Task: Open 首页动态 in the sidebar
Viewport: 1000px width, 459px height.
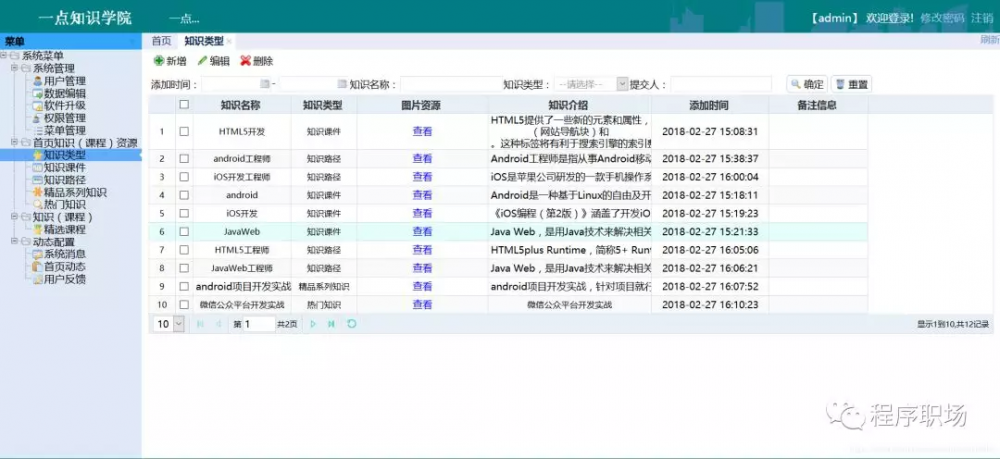Action: [x=64, y=266]
